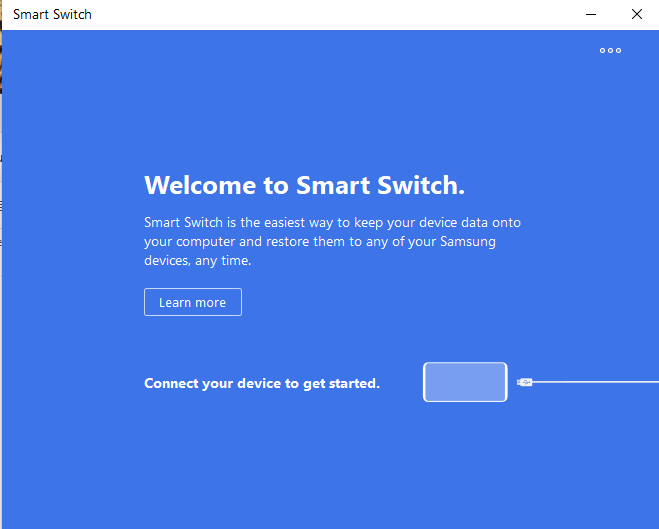Click the 'Connect your device to get started' text

tap(262, 383)
